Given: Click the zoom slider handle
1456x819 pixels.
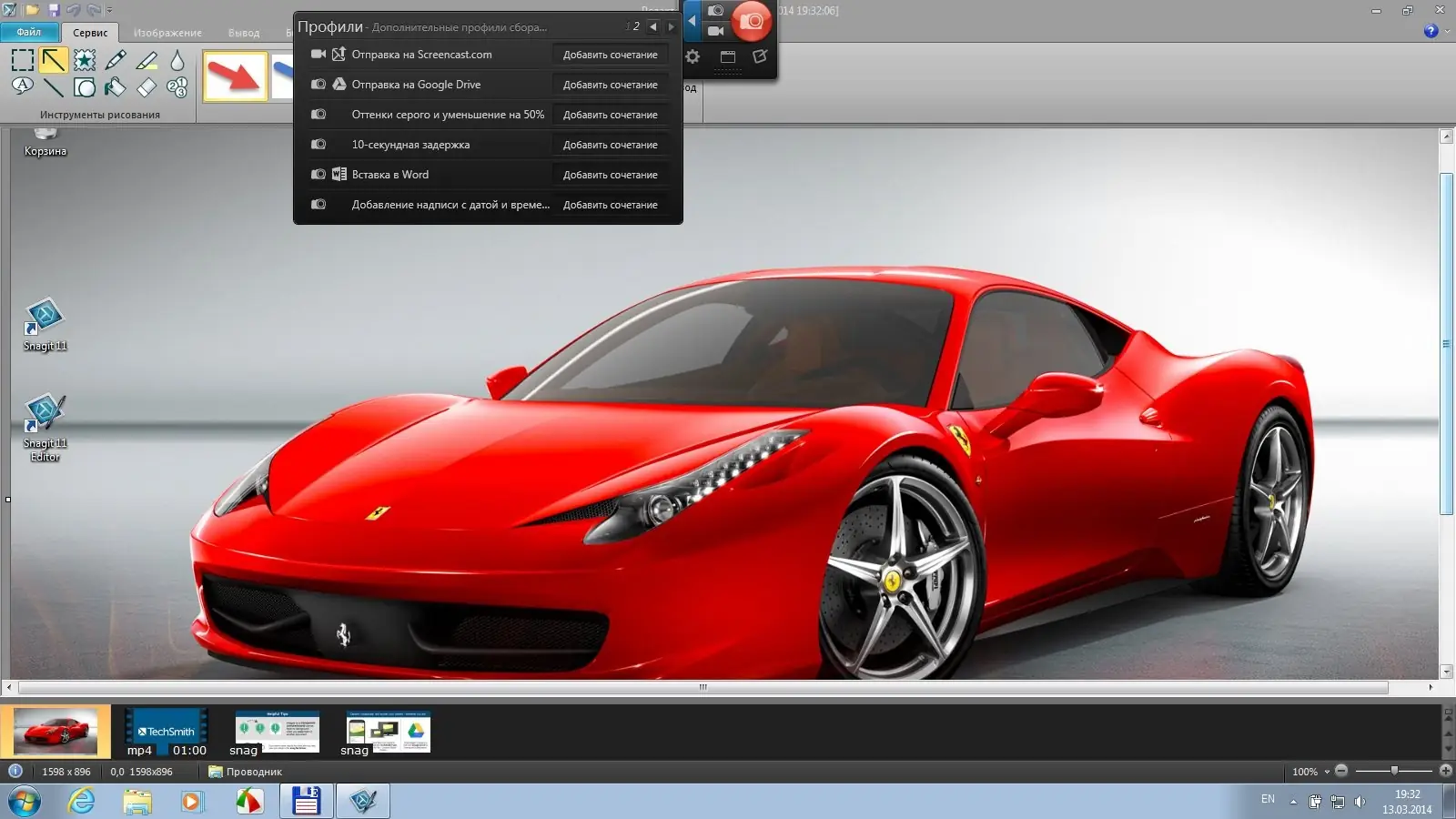Looking at the screenshot, I should pyautogui.click(x=1394, y=771).
